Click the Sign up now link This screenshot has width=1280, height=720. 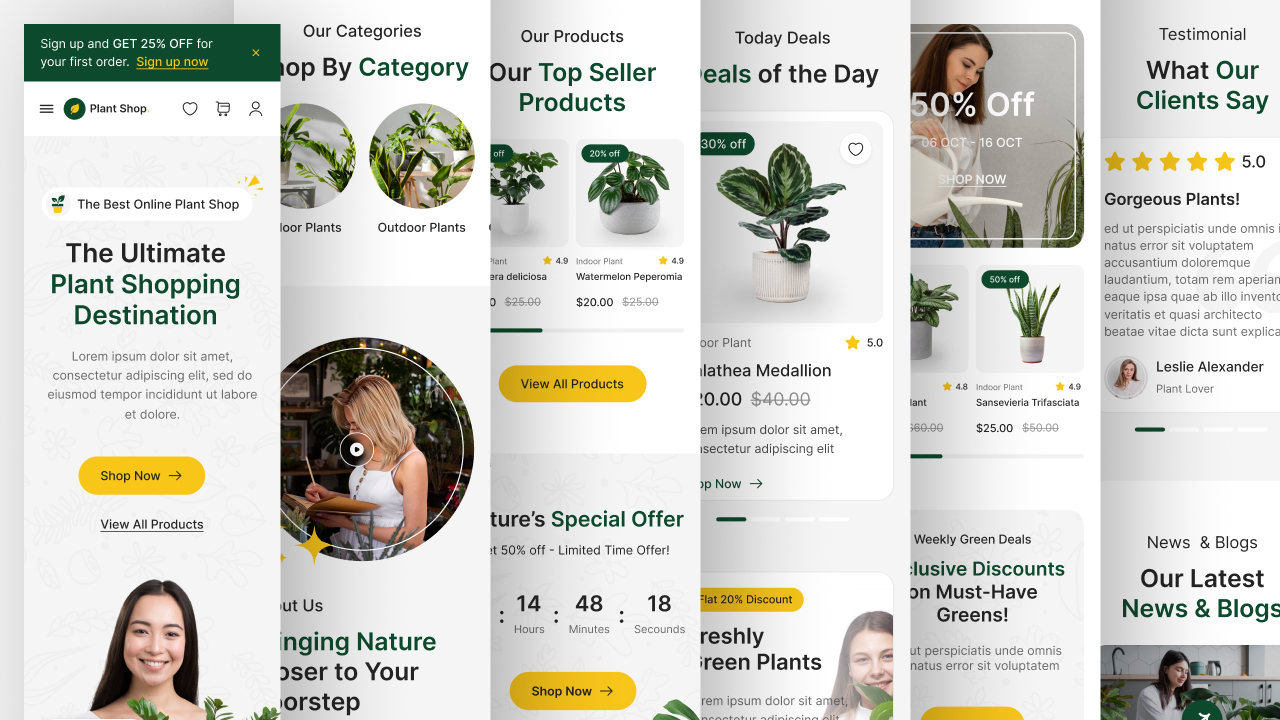[172, 62]
